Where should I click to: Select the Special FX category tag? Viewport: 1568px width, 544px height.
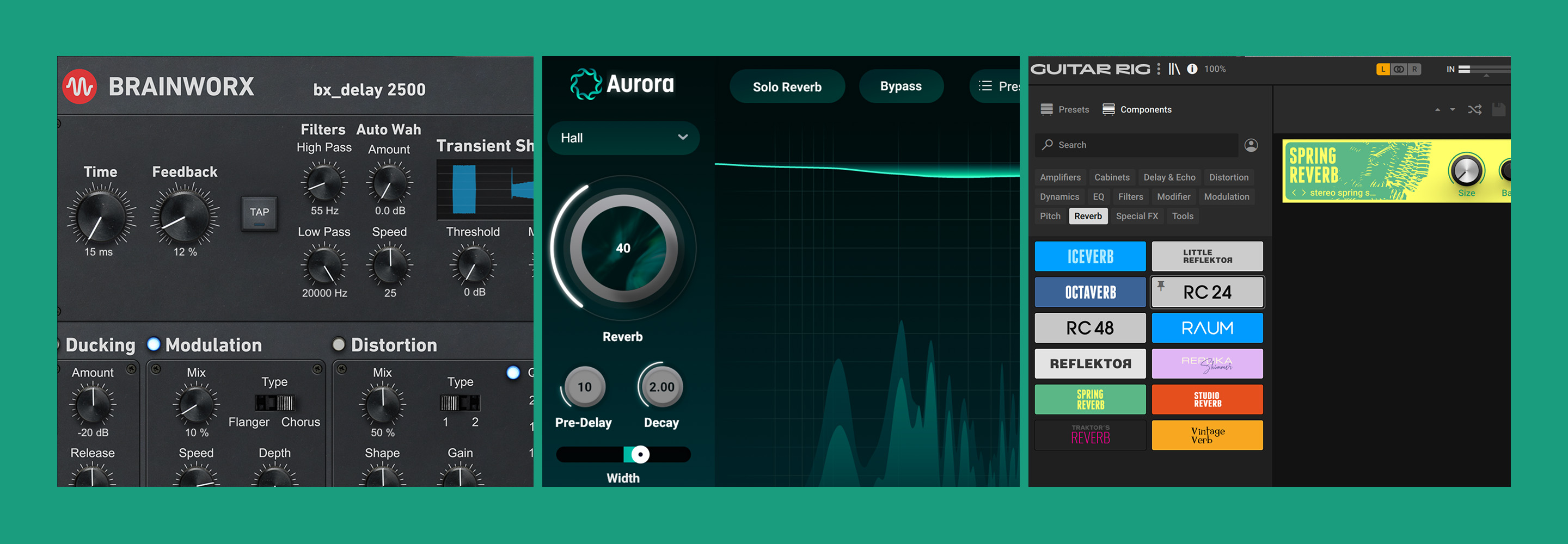[x=1136, y=216]
